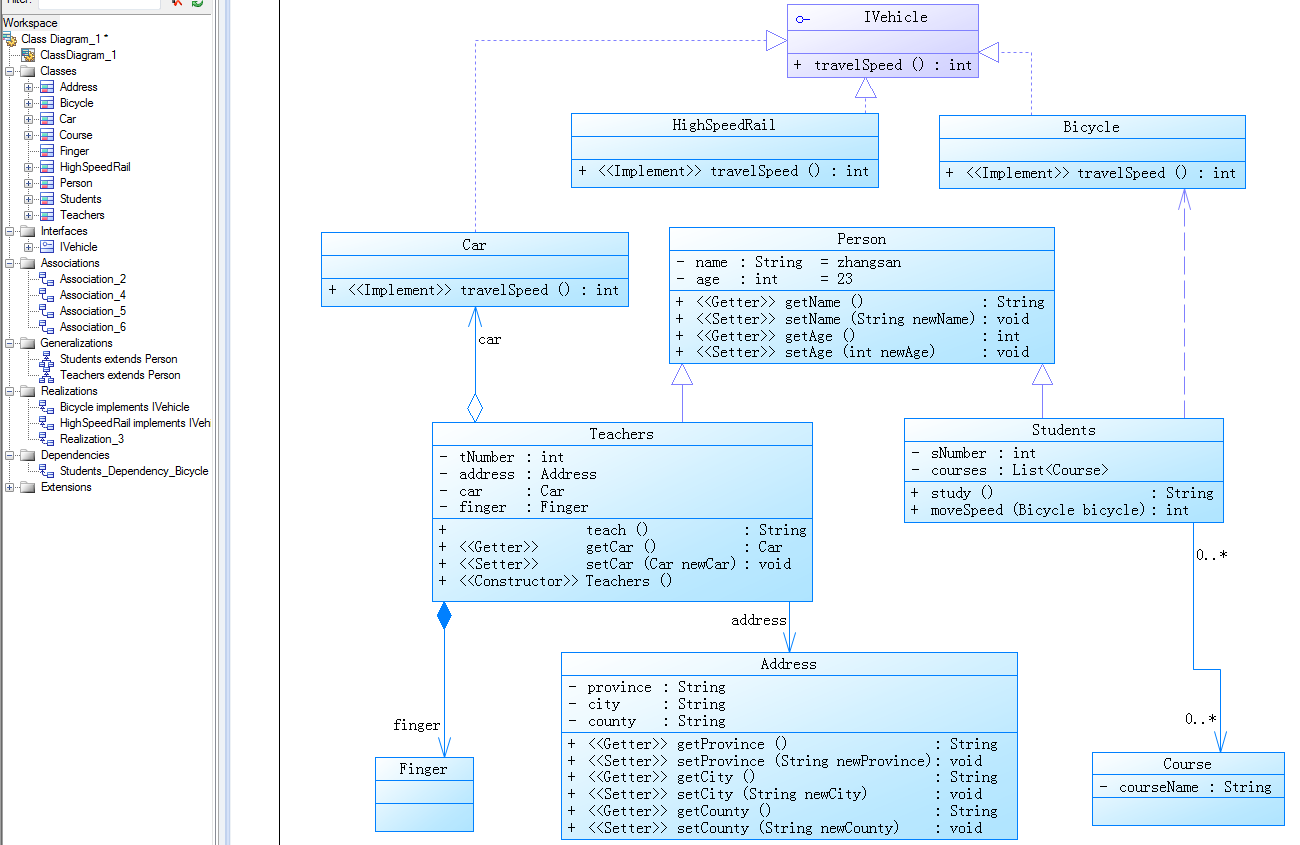The image size is (1300, 845).
Task: Expand the Address class node
Action: point(29,87)
